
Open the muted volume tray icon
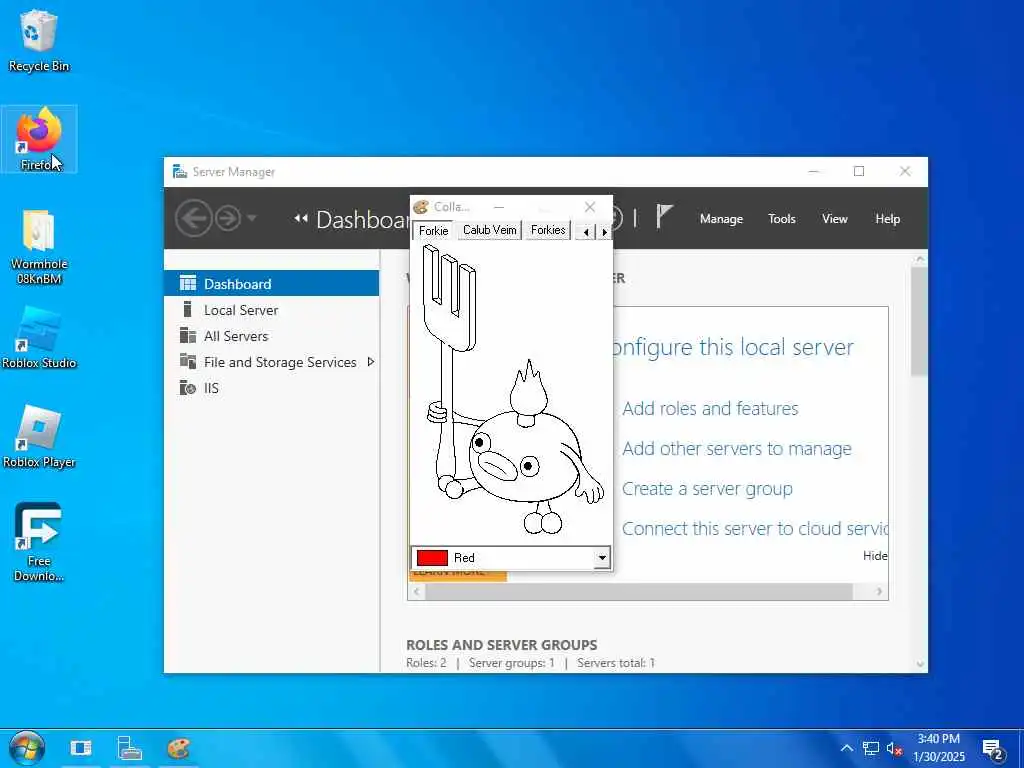[x=894, y=748]
